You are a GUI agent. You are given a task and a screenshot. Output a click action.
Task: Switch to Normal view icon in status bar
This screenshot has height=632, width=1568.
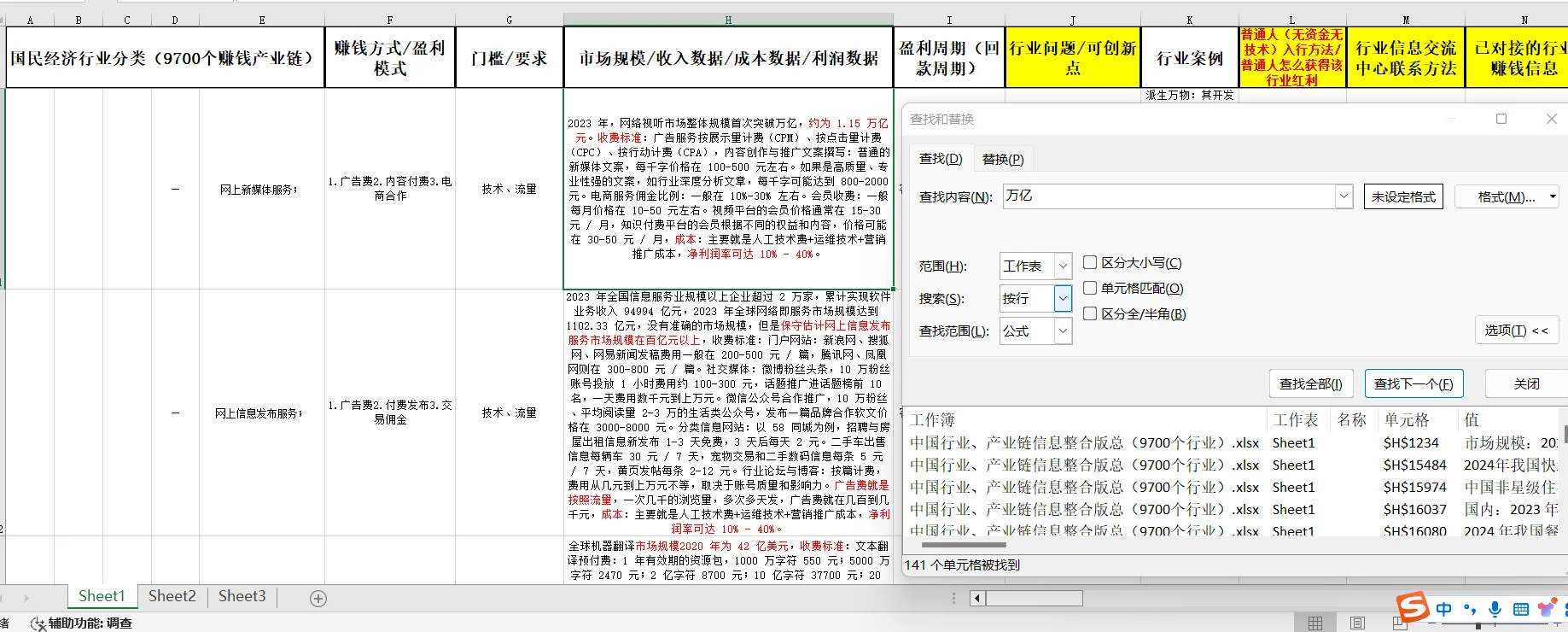tap(1315, 623)
